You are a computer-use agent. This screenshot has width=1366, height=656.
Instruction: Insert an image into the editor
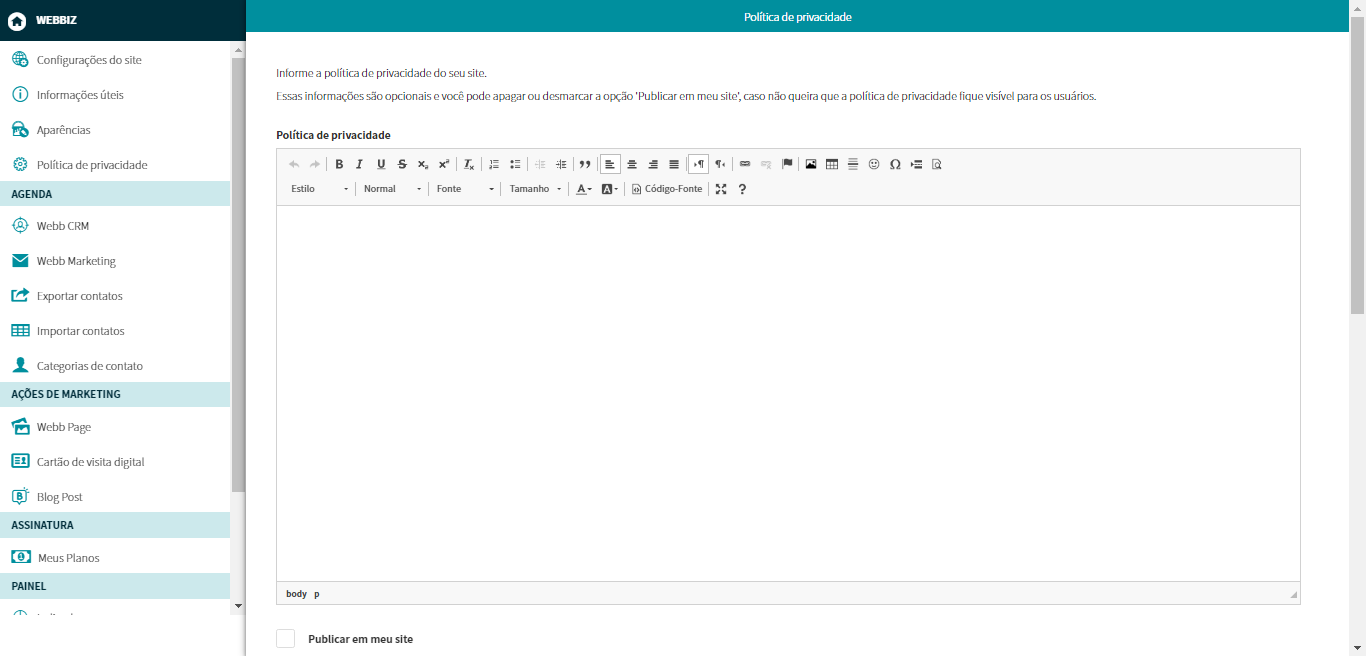[x=811, y=164]
